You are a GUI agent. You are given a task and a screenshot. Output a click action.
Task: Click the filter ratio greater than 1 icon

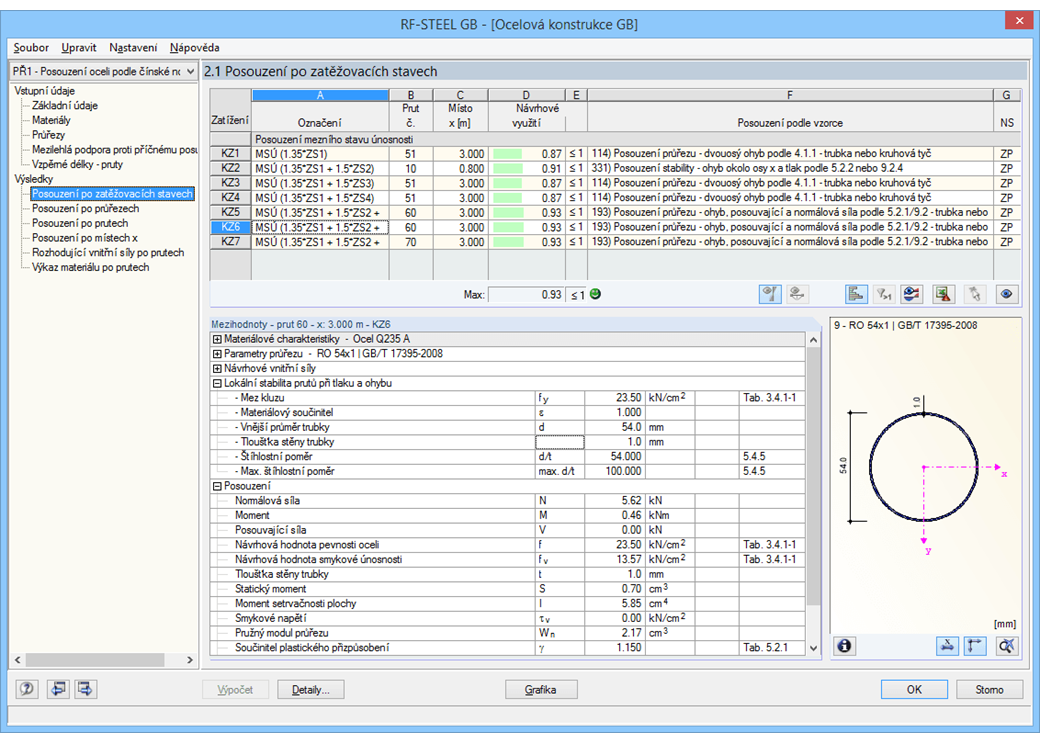(883, 295)
